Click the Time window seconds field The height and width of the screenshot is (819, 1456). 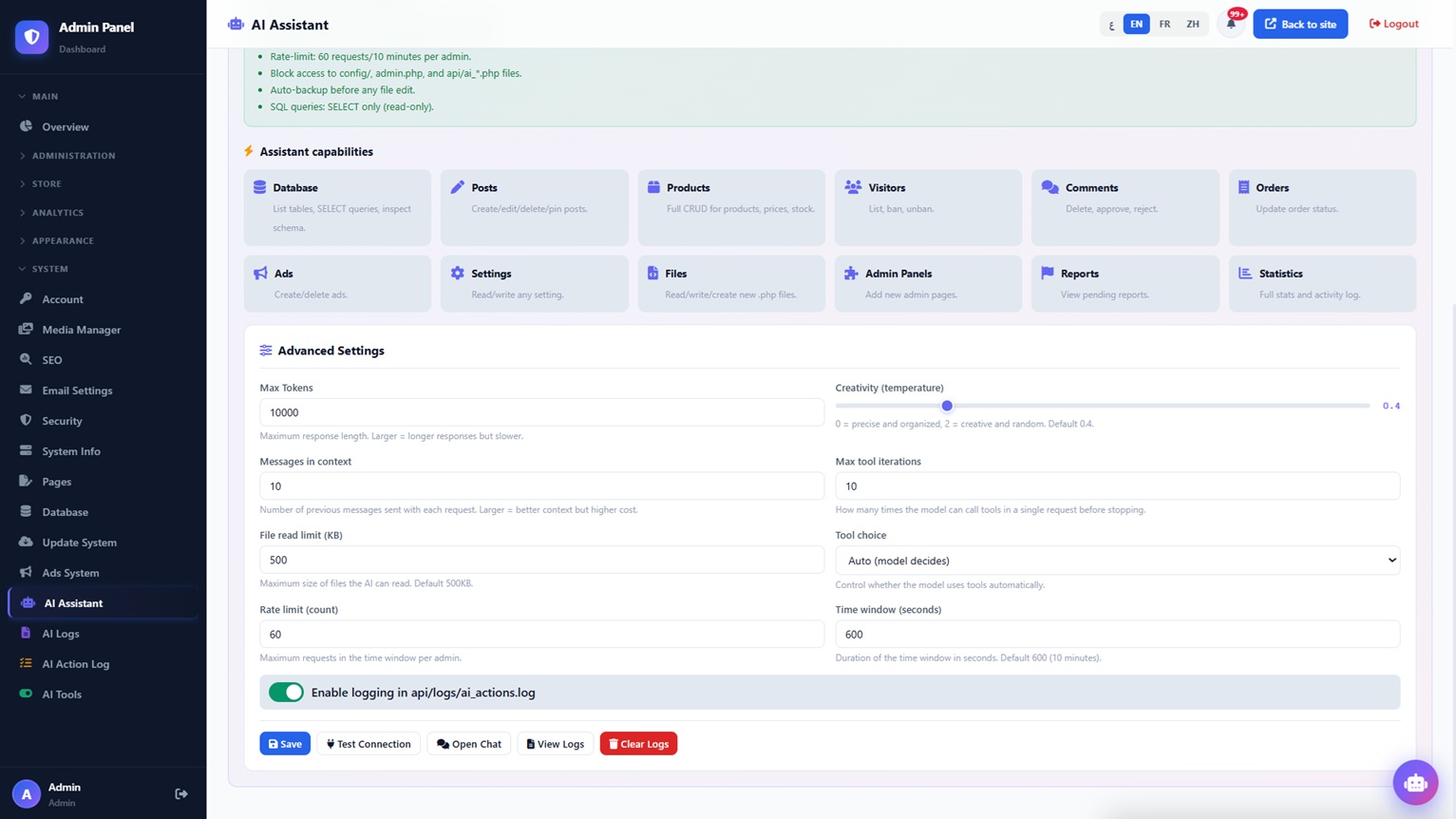(x=1117, y=634)
